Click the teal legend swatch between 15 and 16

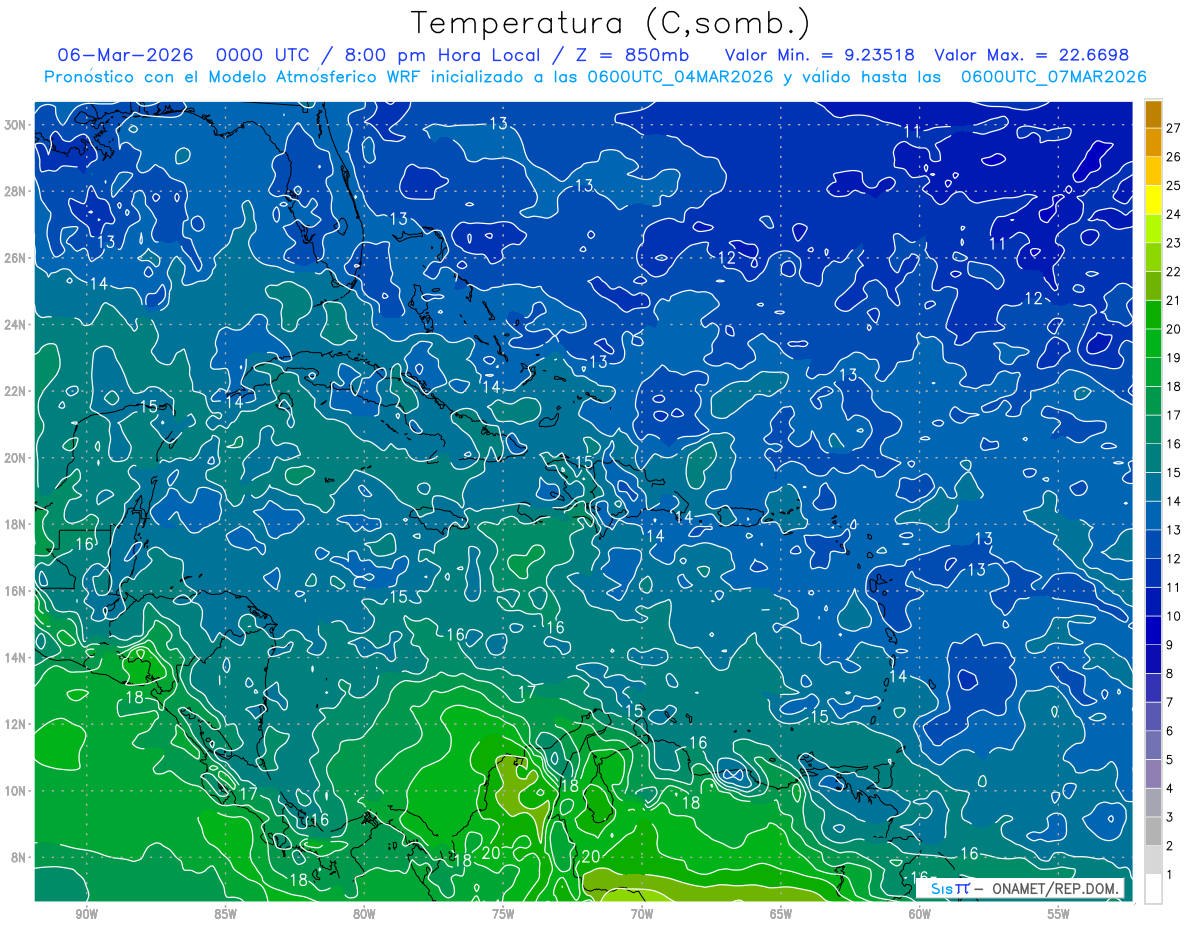(1153, 458)
